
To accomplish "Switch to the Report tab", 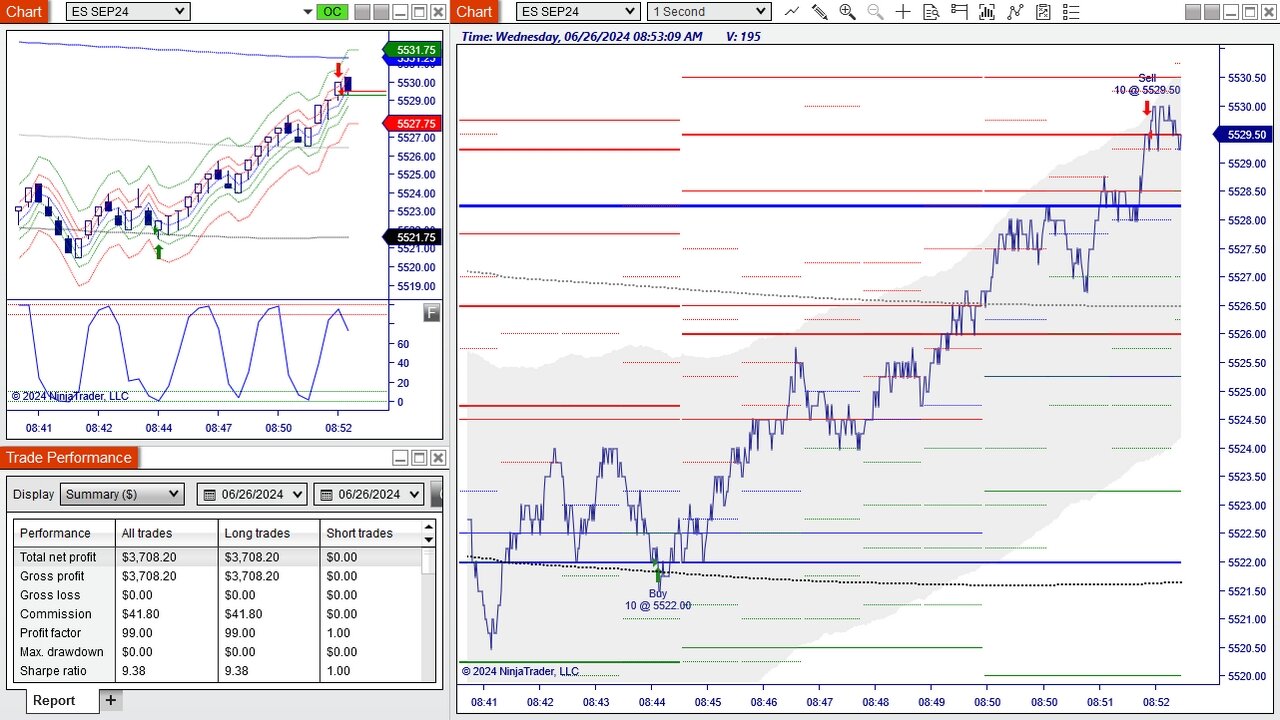I will click(x=54, y=700).
